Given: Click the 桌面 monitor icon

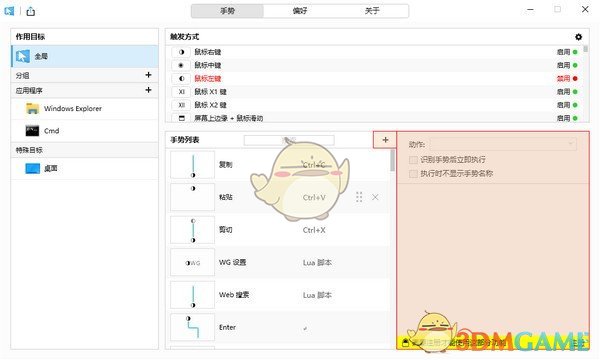Looking at the screenshot, I should pyautogui.click(x=33, y=168).
